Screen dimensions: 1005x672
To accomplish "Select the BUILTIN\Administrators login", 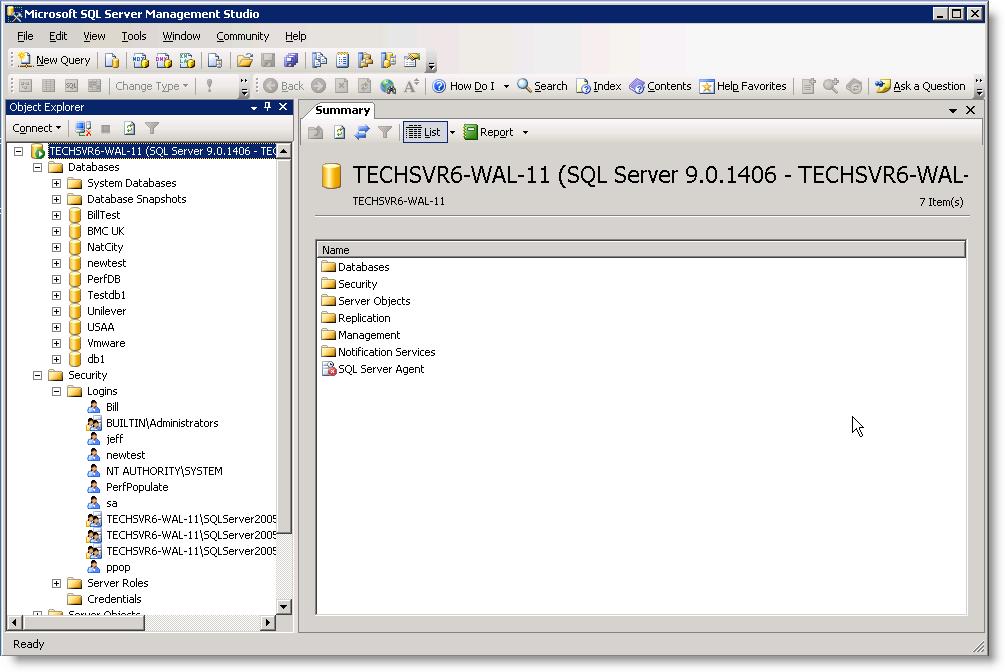I will point(162,423).
